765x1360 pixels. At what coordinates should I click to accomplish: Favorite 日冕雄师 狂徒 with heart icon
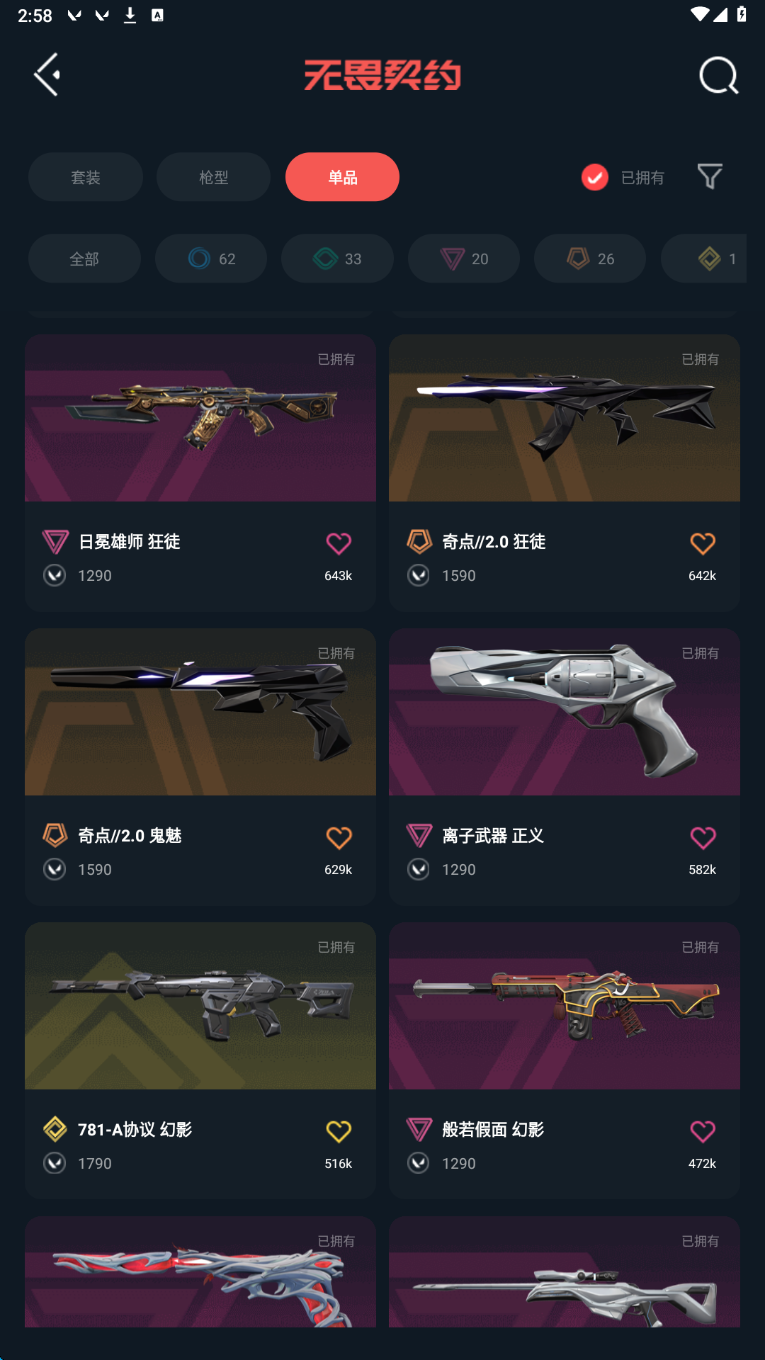coord(339,543)
